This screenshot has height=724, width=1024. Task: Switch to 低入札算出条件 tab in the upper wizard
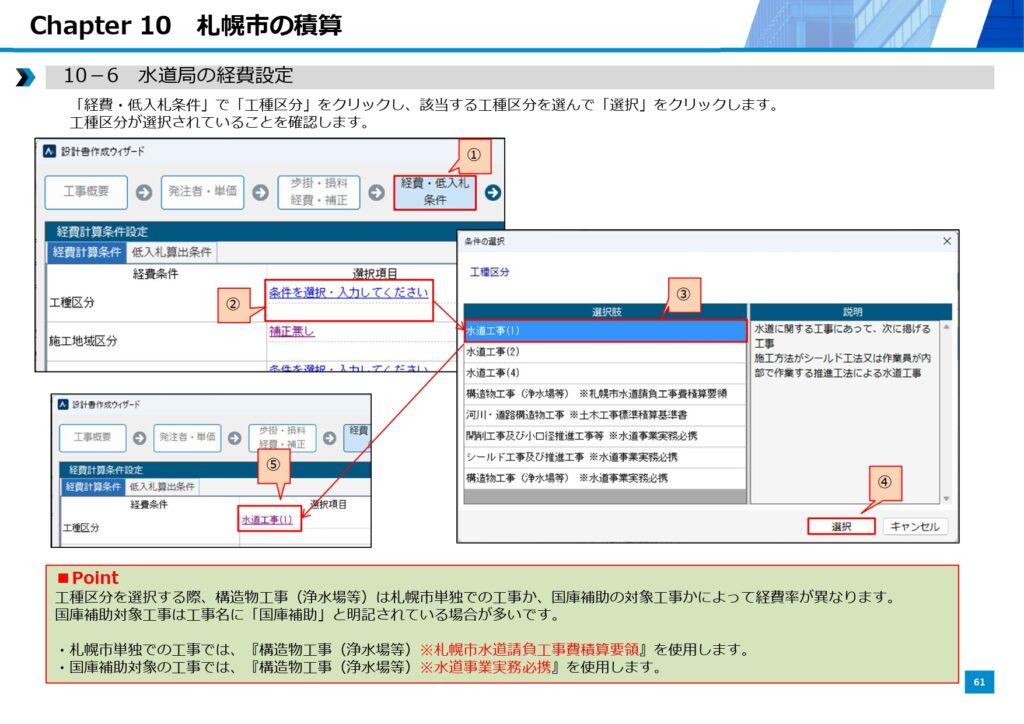pyautogui.click(x=171, y=253)
